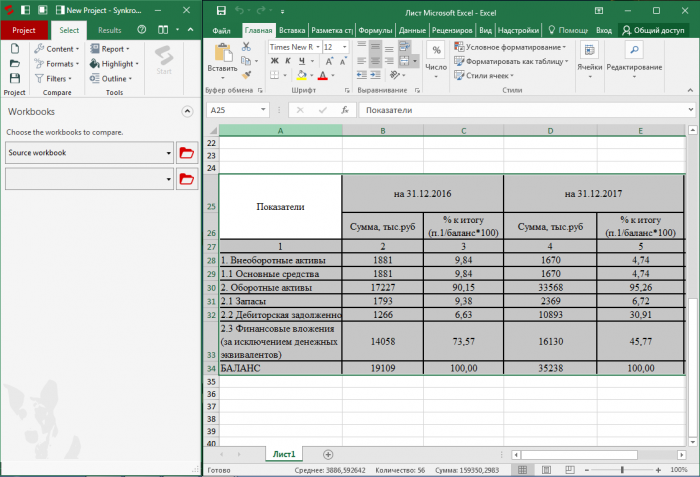Click the New project page icon
Screen dimensions: 700x477
pyautogui.click(x=14, y=48)
